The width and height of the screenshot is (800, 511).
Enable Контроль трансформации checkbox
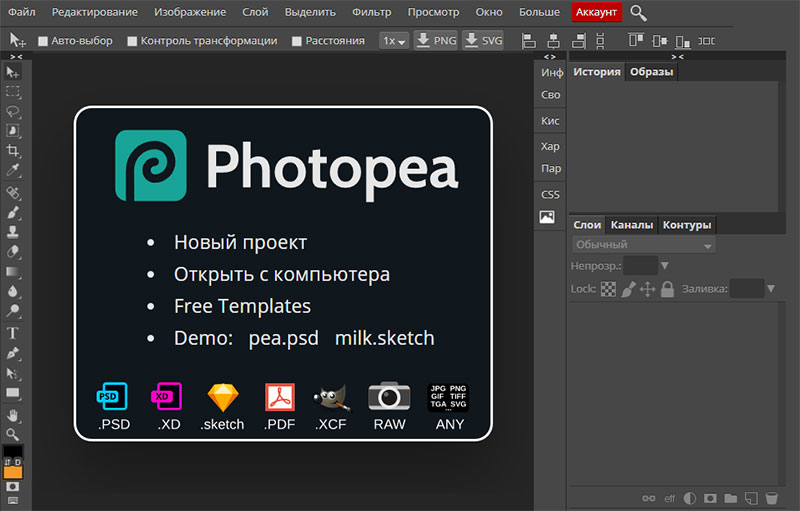[x=132, y=41]
